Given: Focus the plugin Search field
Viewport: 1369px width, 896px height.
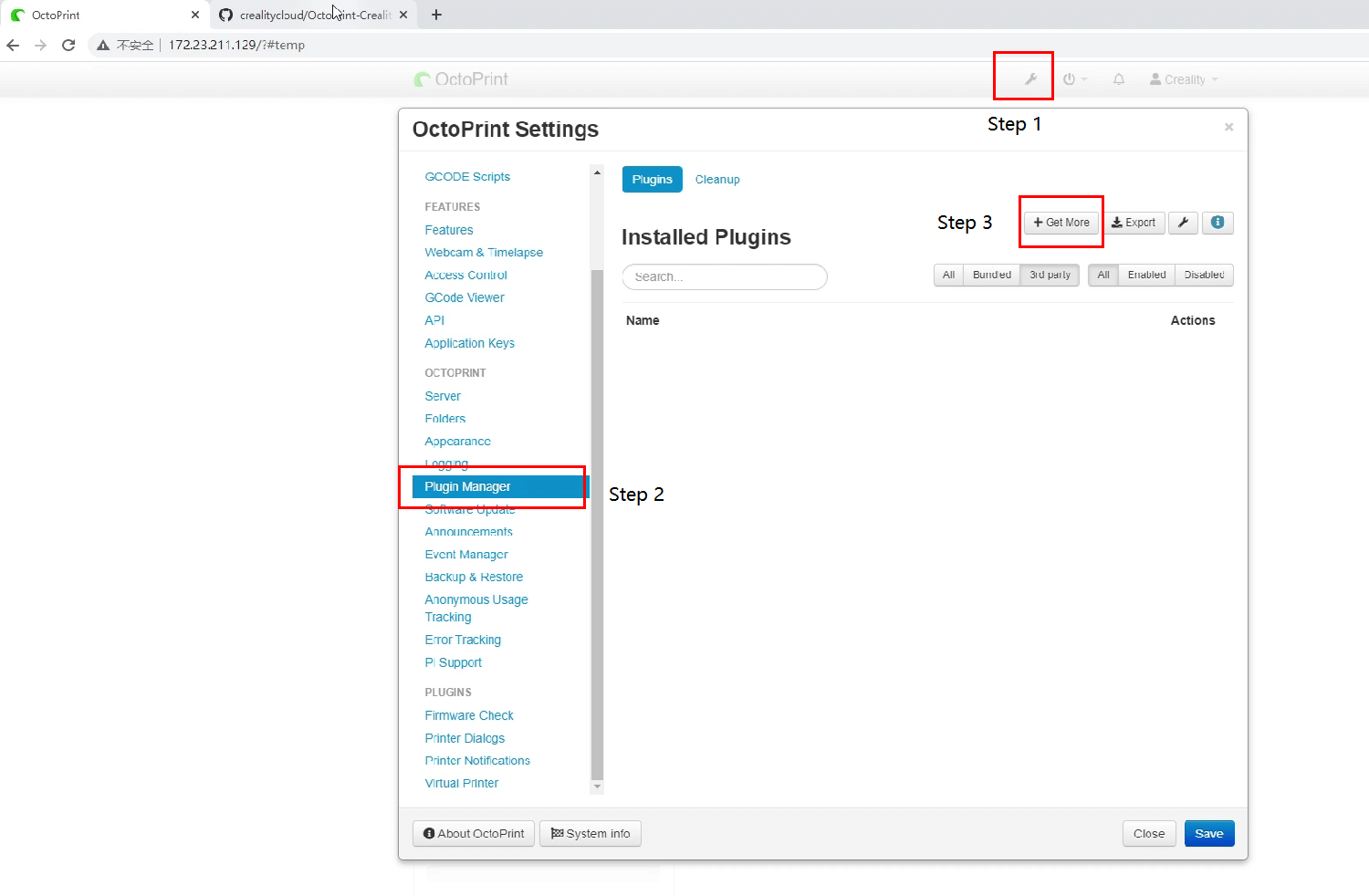Looking at the screenshot, I should point(725,276).
